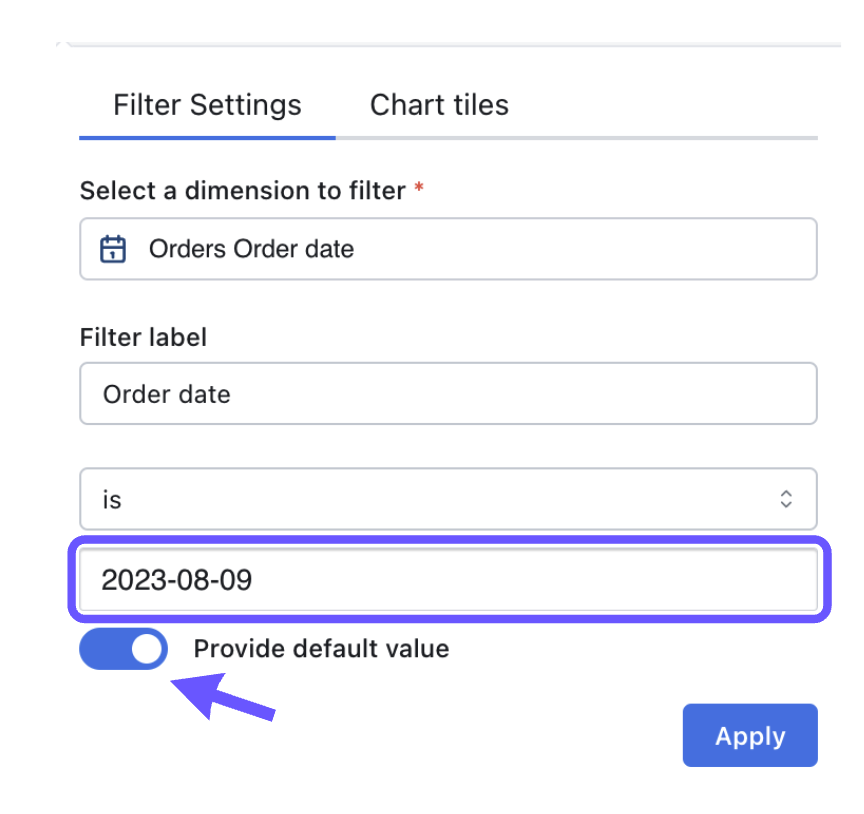Click the "Orders Order date" text in the selector

[251, 249]
